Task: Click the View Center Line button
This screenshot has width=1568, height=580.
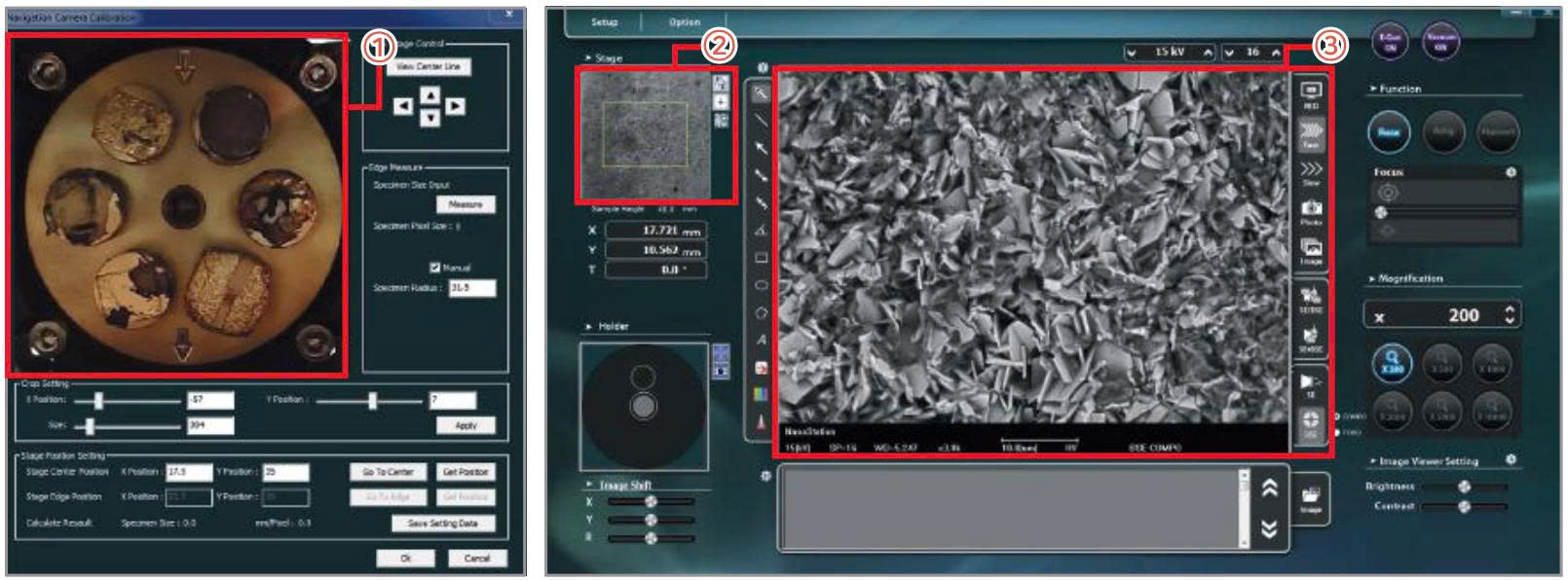Action: tap(429, 66)
